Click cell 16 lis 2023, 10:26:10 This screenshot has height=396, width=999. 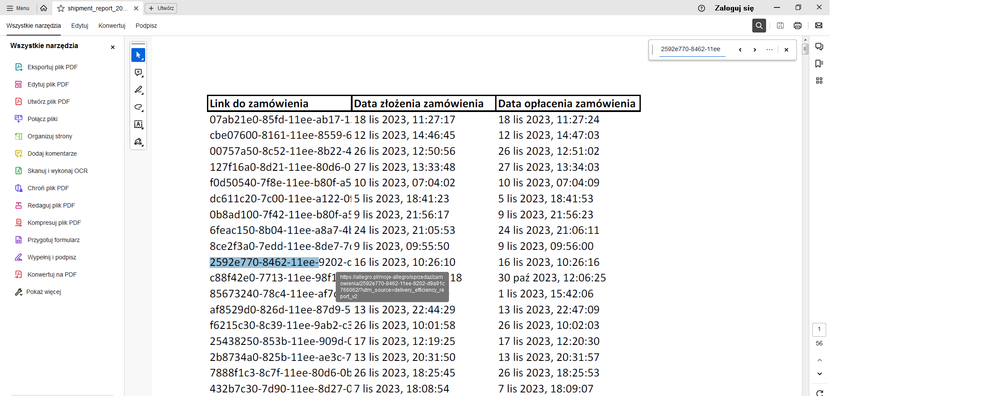click(405, 262)
